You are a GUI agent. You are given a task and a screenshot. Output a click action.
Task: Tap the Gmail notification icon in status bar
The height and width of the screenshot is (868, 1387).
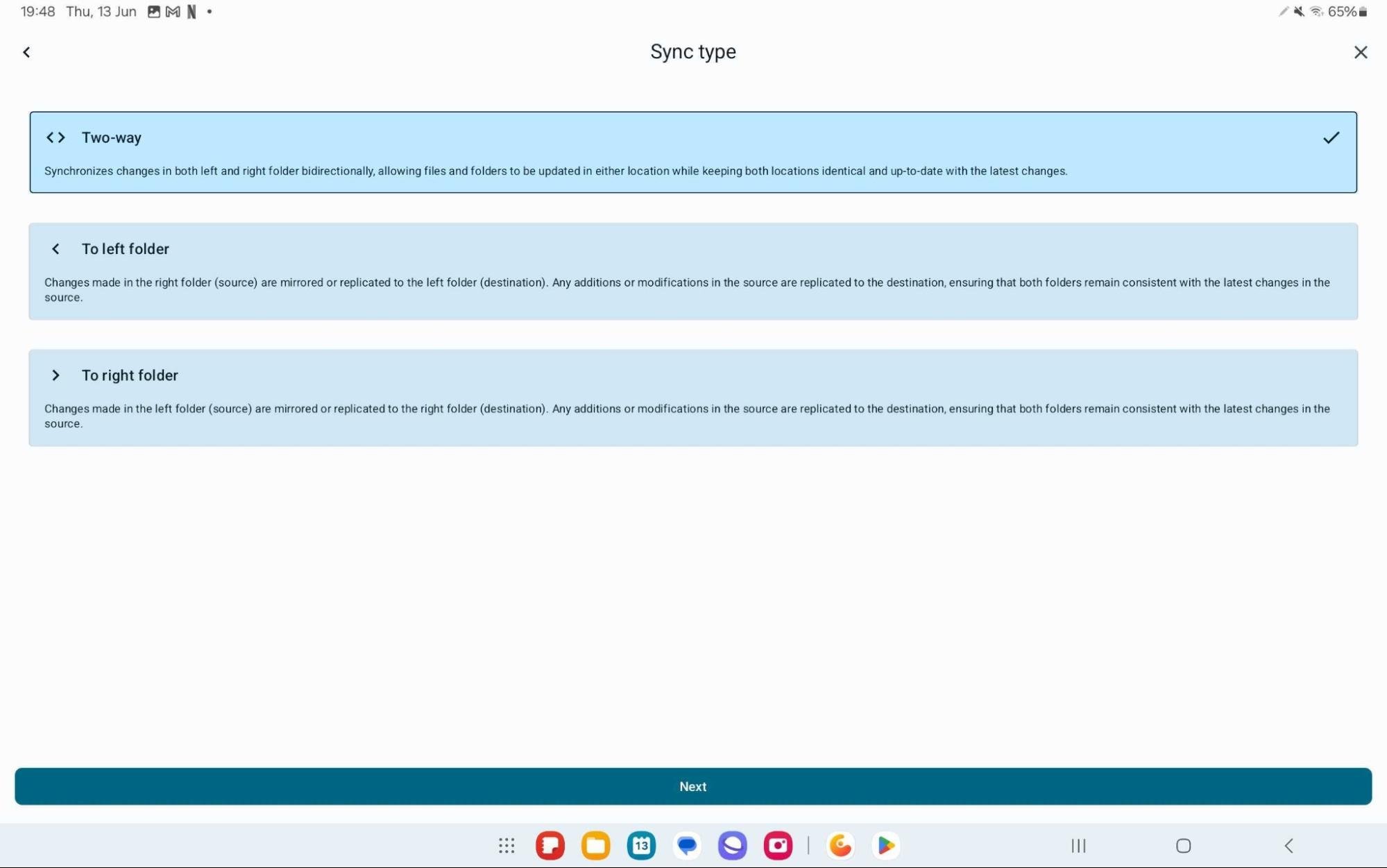[x=173, y=12]
